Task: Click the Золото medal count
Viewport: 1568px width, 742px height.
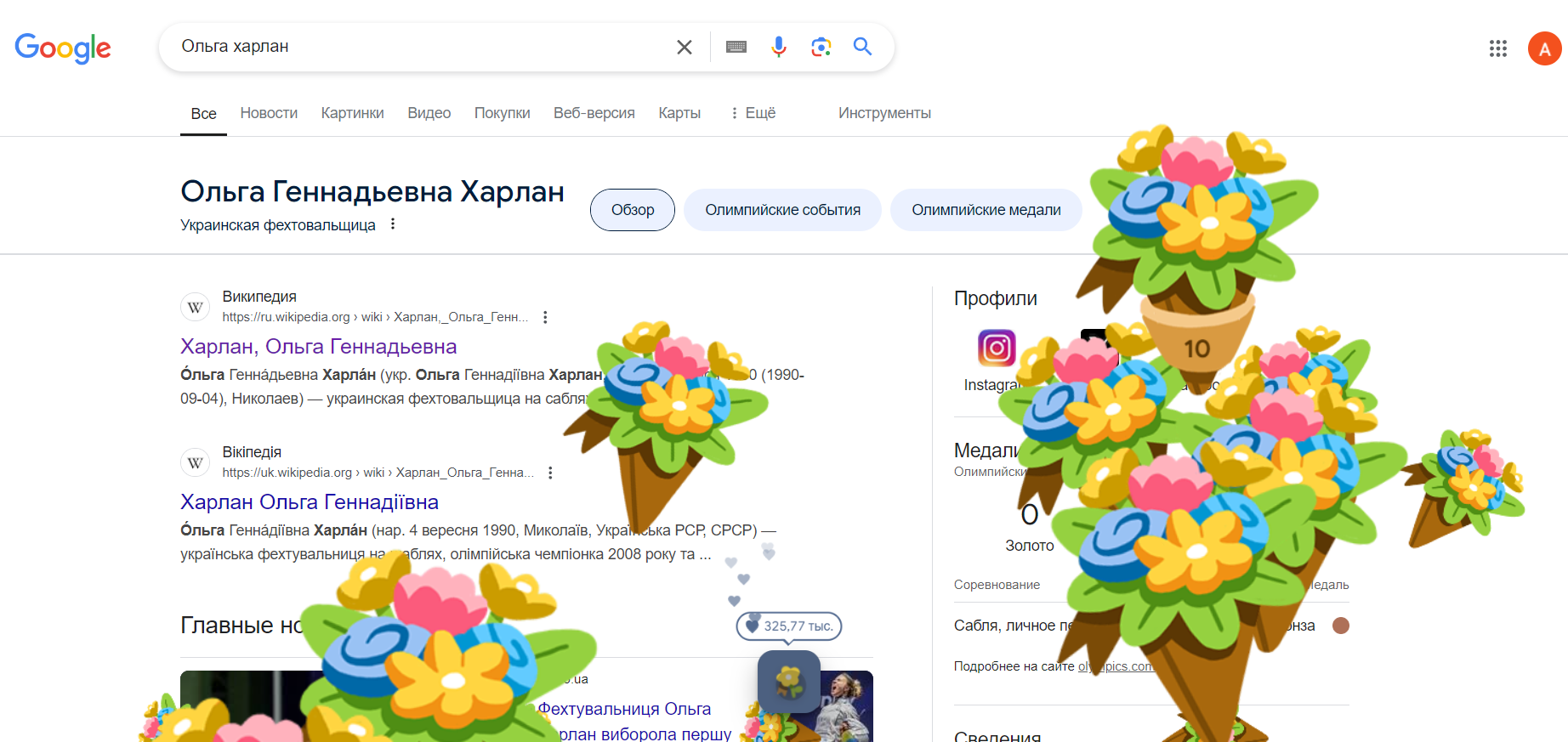Action: click(x=1030, y=527)
